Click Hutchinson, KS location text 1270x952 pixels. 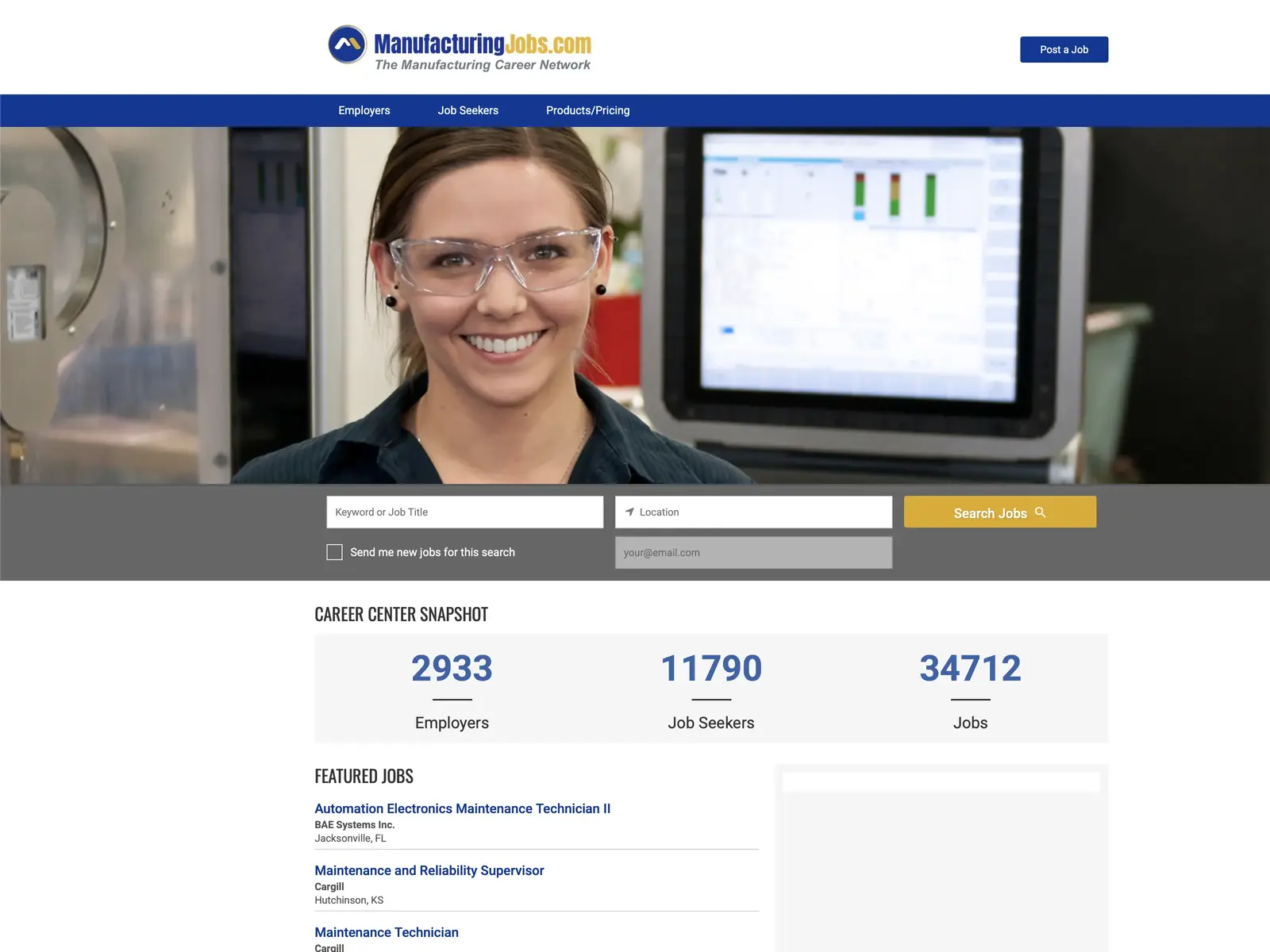(348, 900)
